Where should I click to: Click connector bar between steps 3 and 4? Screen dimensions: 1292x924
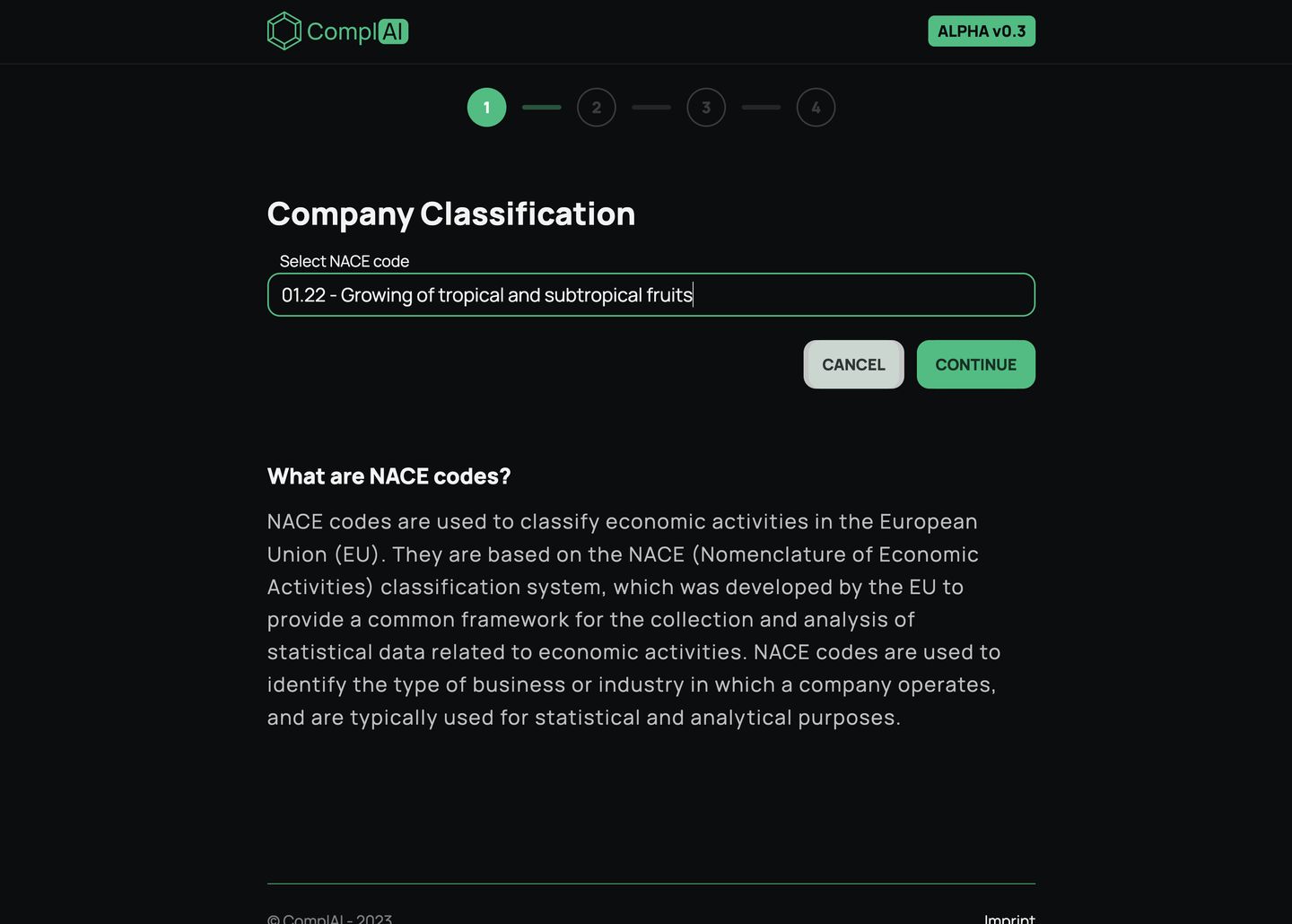click(761, 108)
